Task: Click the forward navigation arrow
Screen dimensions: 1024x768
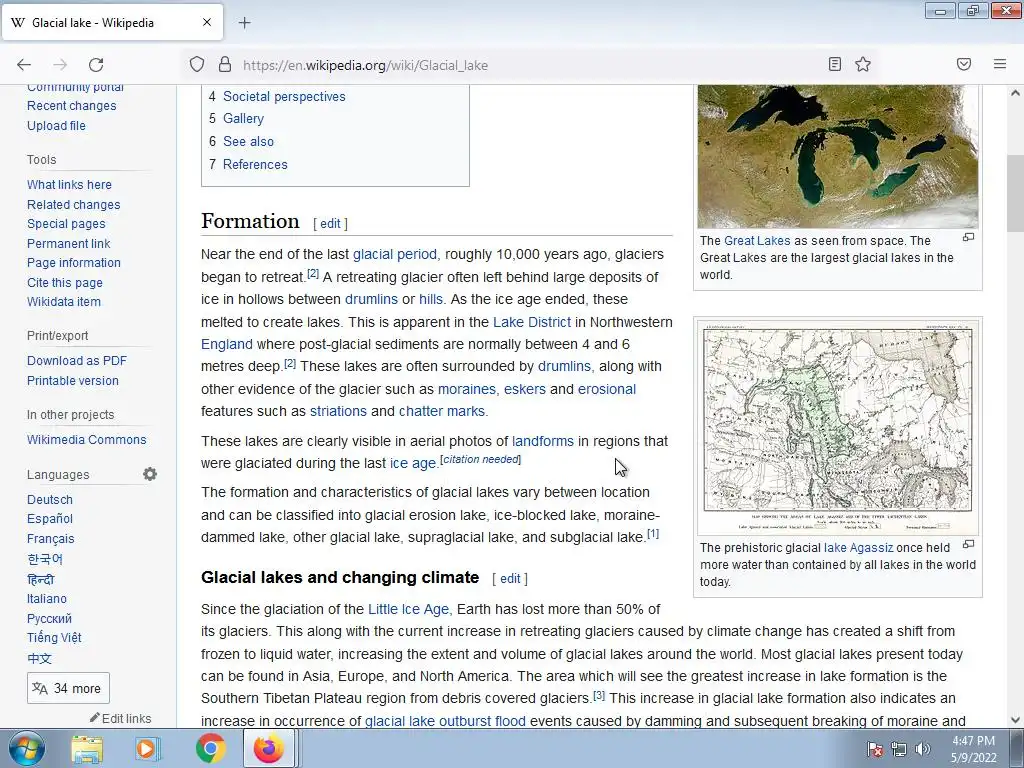Action: [60, 65]
